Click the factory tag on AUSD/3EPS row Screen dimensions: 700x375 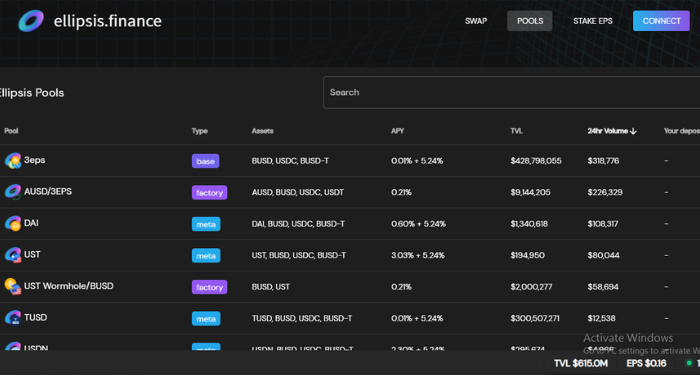tap(209, 192)
